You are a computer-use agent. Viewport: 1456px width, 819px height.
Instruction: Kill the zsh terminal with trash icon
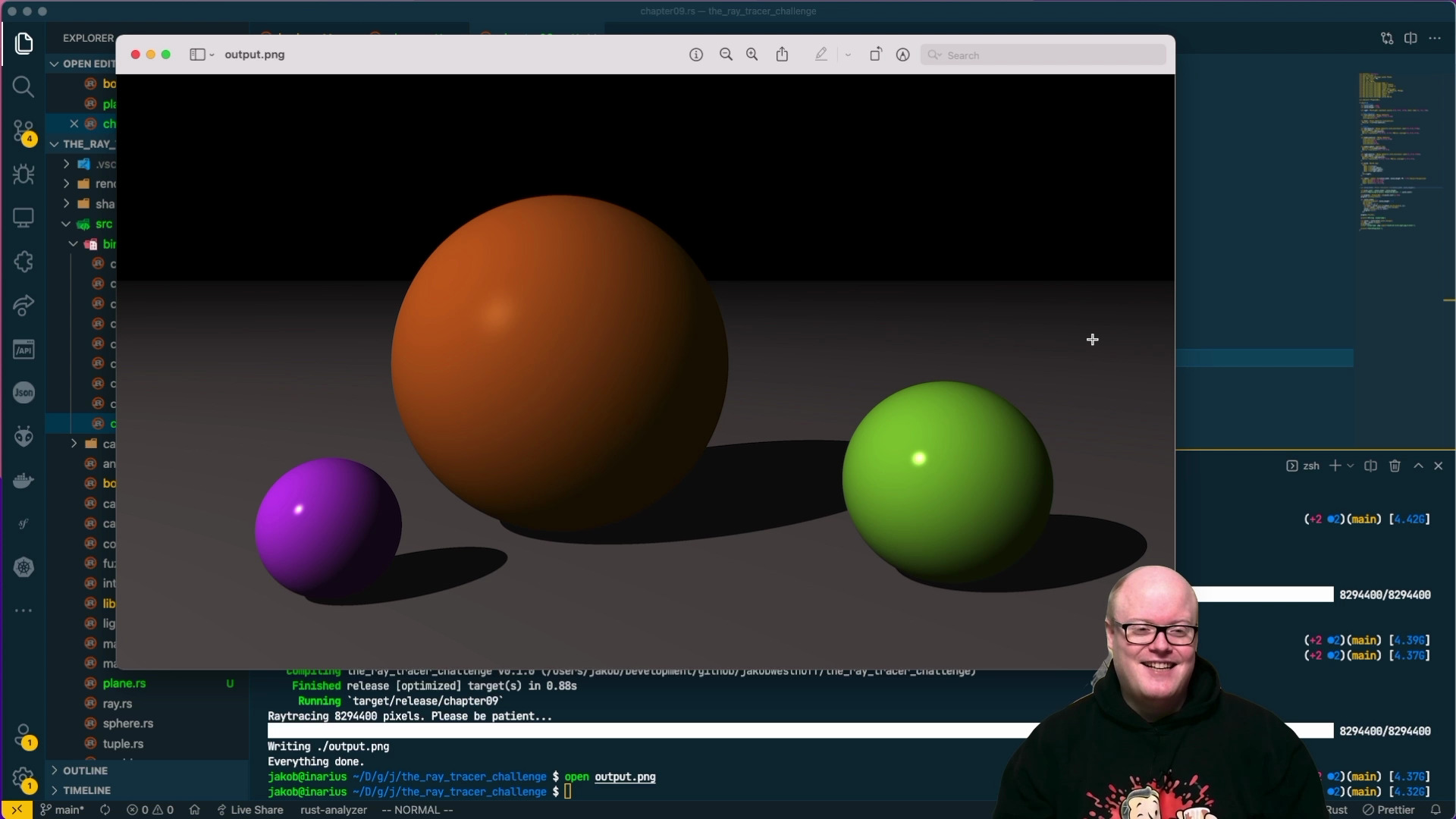click(1395, 466)
